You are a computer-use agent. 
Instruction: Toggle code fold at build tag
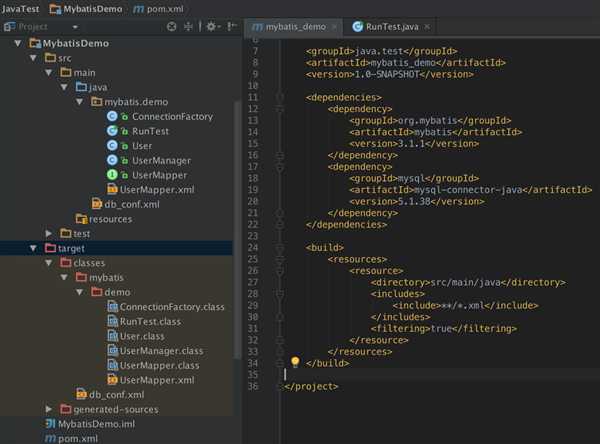tap(279, 247)
